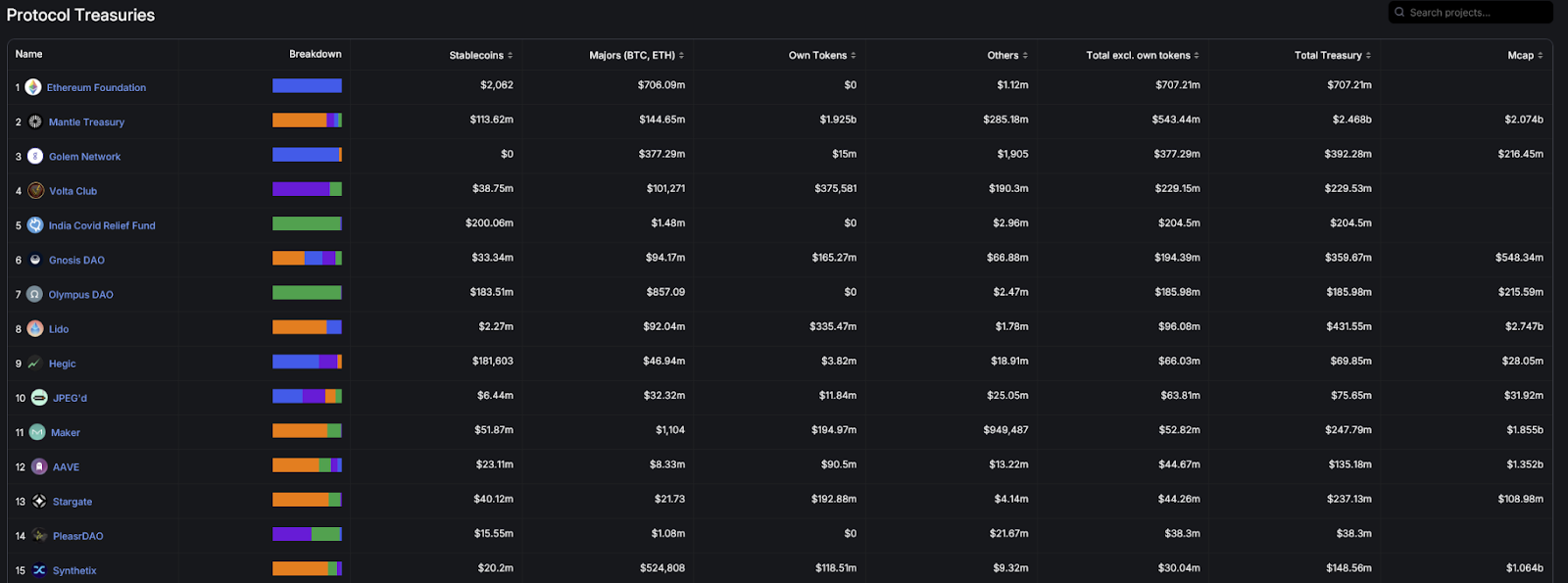
Task: Click the Synthetix logo icon
Action: [x=39, y=569]
